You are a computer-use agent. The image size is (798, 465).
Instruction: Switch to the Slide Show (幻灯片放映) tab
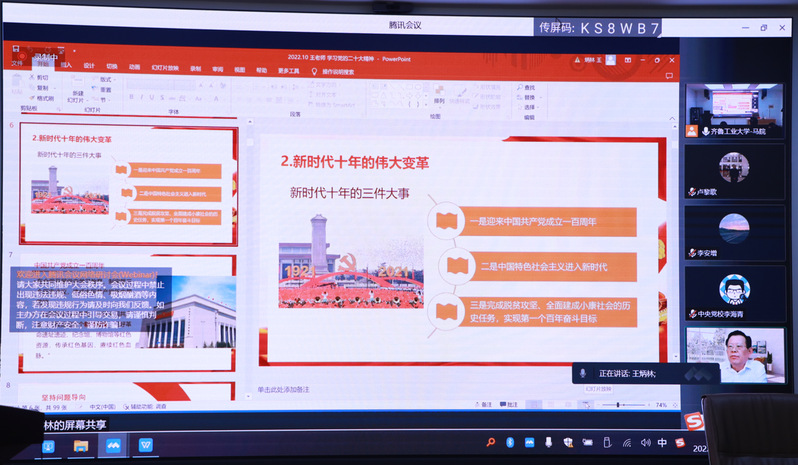coord(165,68)
